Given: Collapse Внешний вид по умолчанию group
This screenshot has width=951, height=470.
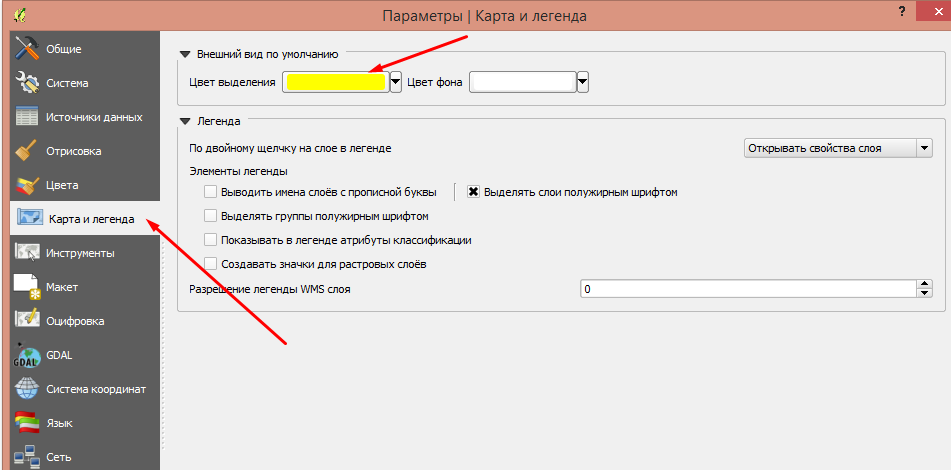Looking at the screenshot, I should [x=185, y=54].
